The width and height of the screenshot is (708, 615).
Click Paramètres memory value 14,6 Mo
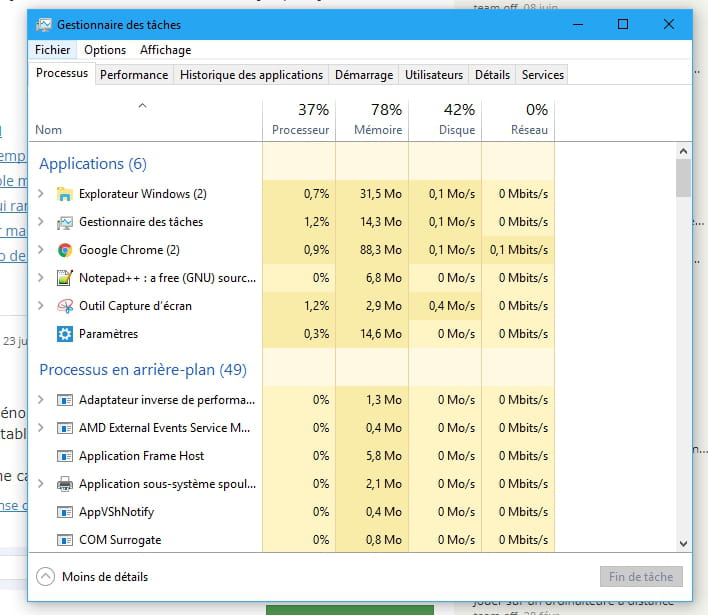[381, 334]
